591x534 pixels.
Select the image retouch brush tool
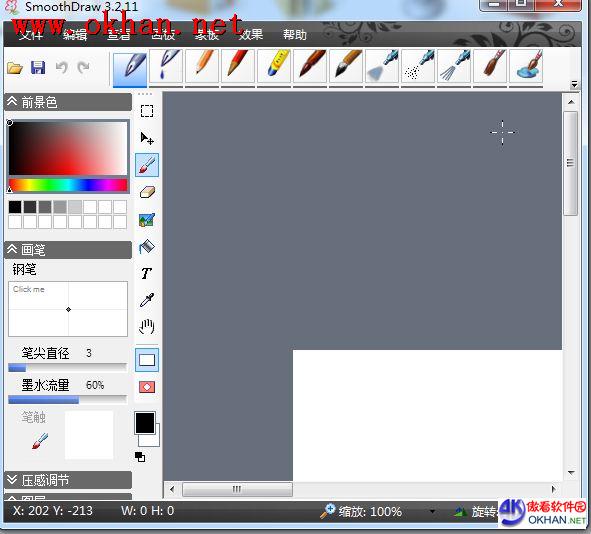pos(147,220)
